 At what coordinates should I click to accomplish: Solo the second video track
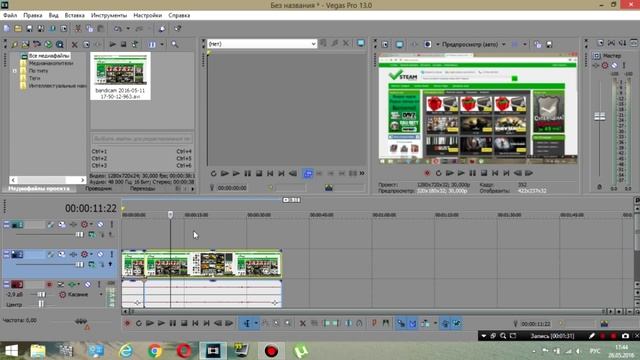point(111,254)
